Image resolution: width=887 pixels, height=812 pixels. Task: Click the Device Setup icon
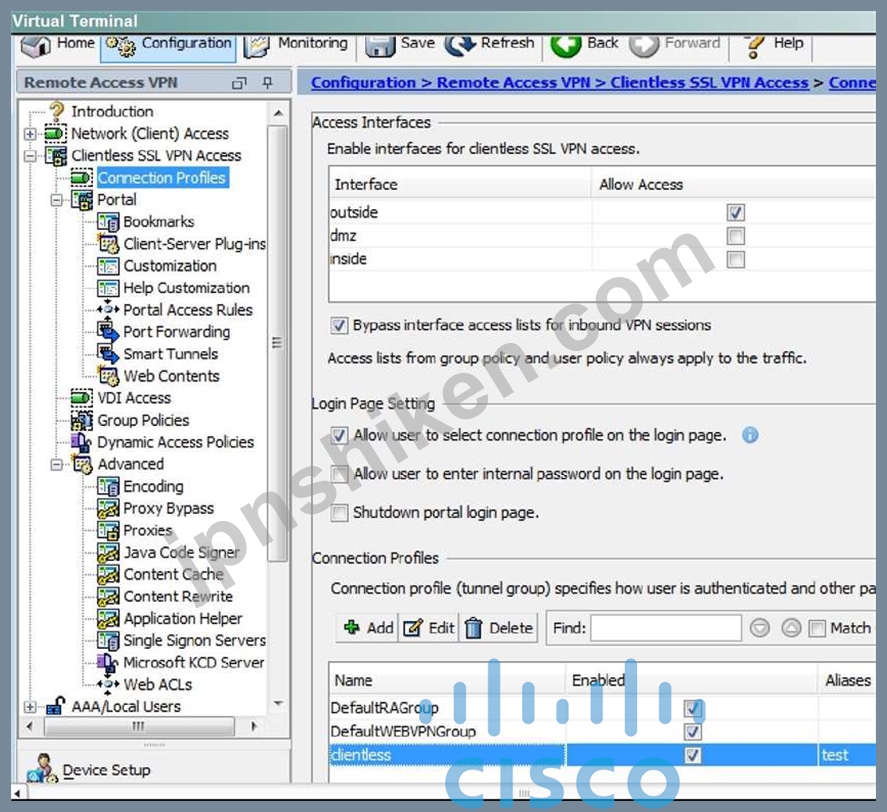tap(42, 769)
